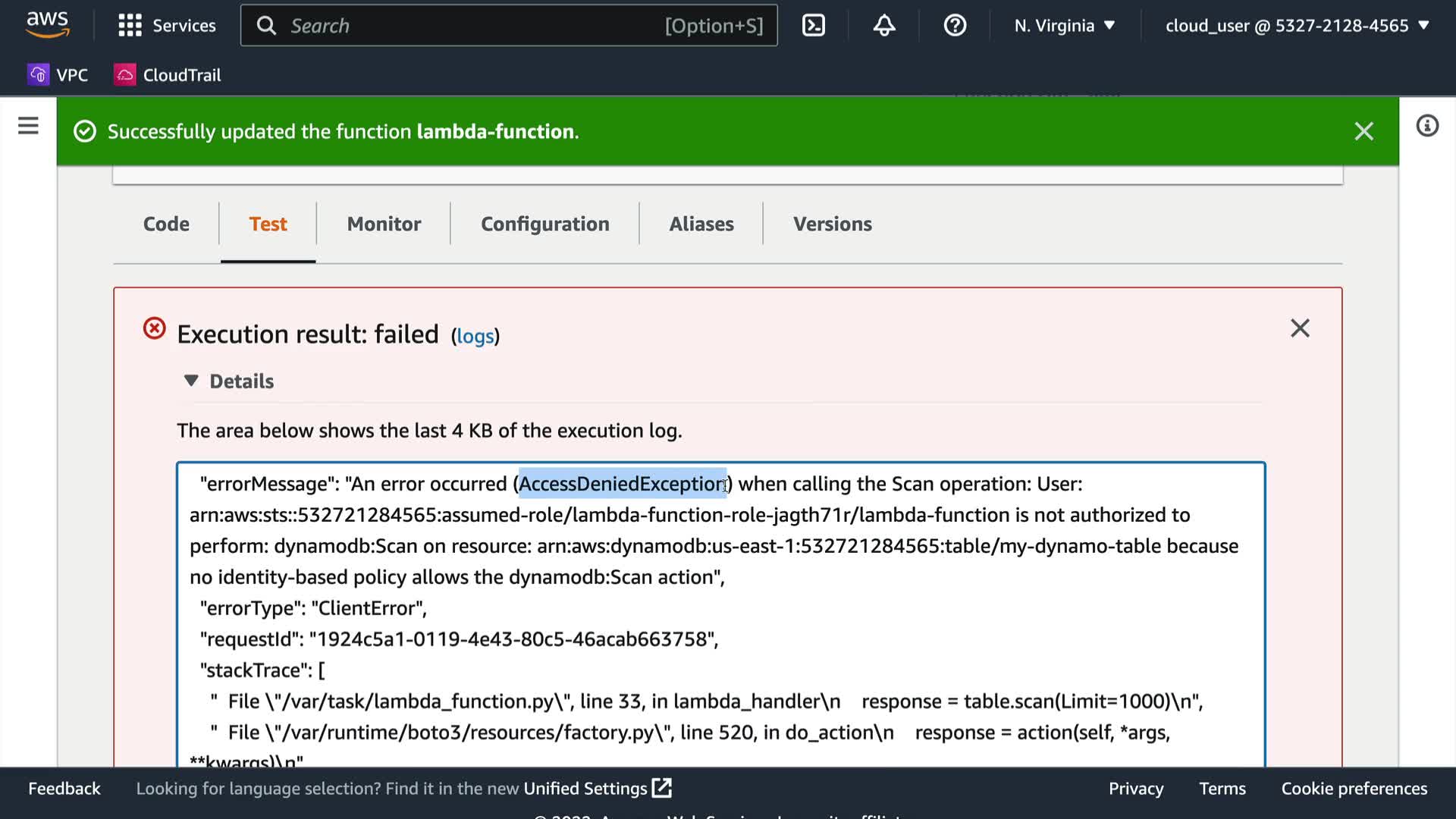Toggle the hamburger side navigation menu
The image size is (1456, 819).
(28, 126)
